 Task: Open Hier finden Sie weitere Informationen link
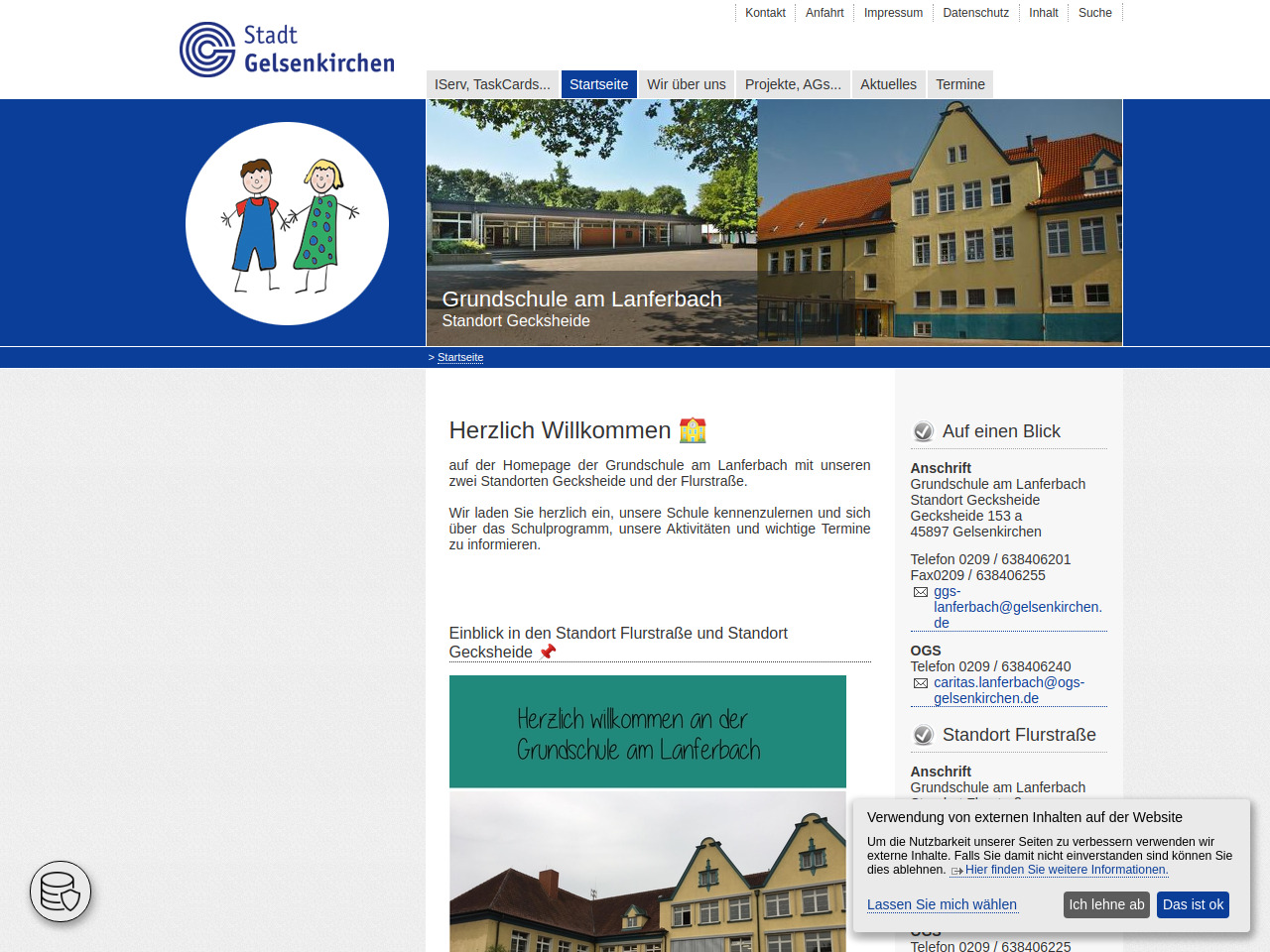coord(1066,870)
